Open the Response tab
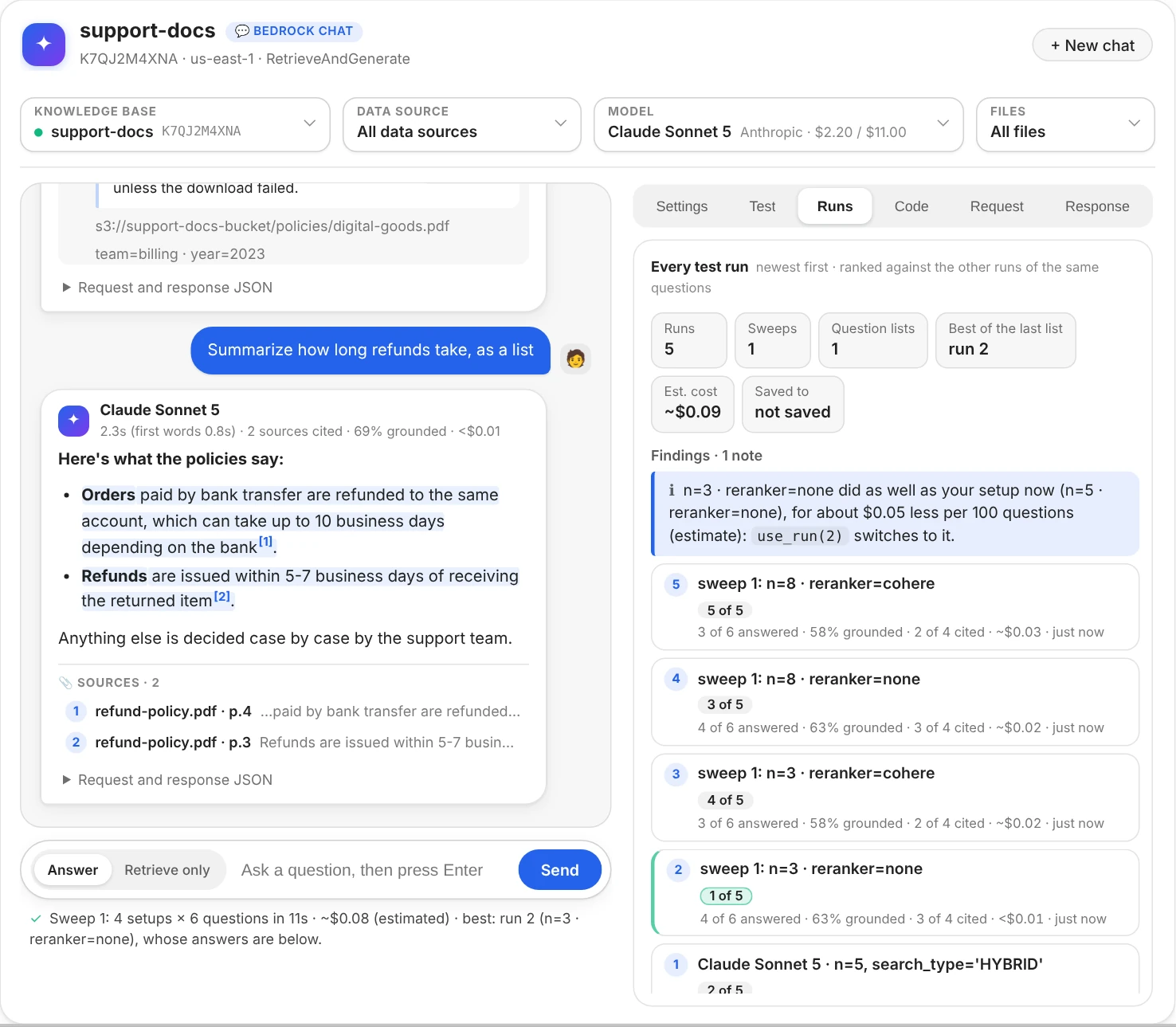Viewport: 1176px width, 1027px height. pyautogui.click(x=1097, y=206)
